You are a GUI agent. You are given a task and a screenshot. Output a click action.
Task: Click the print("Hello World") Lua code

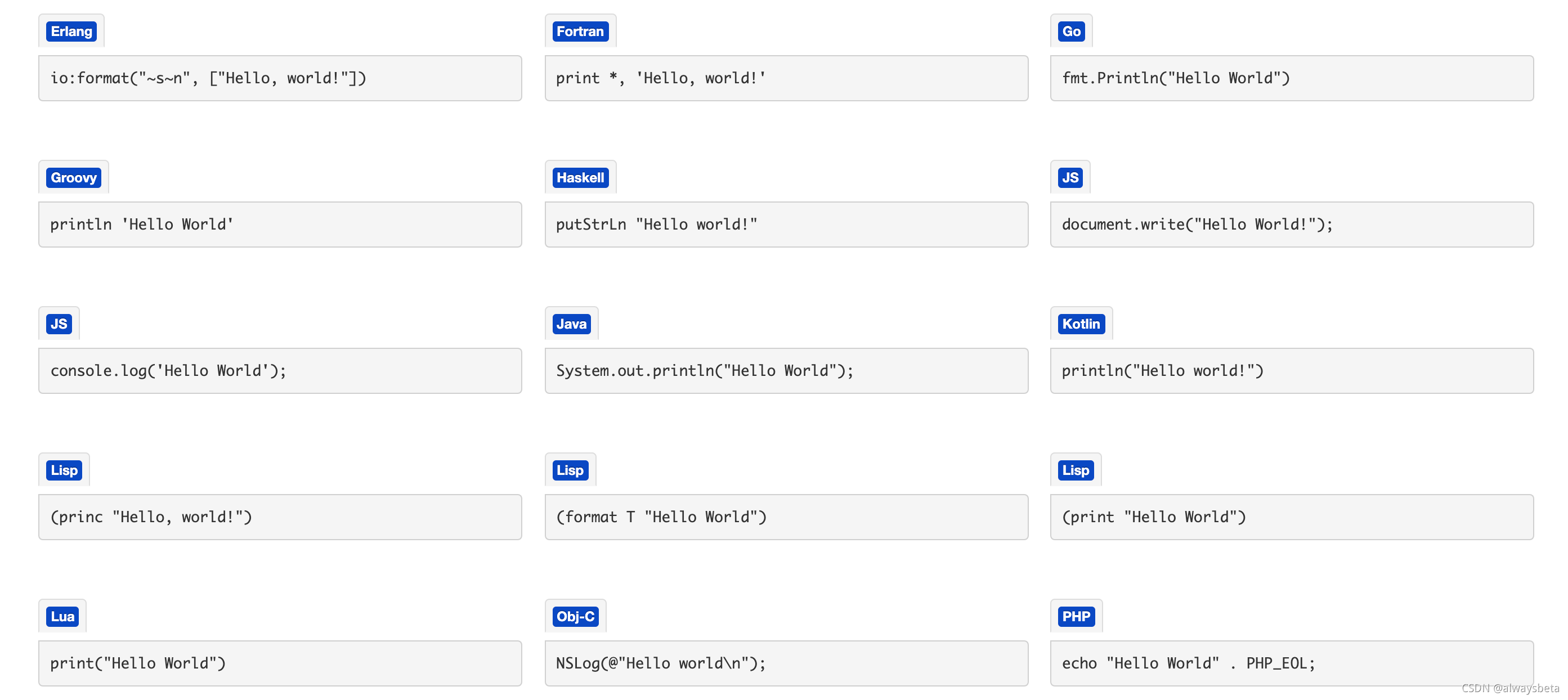(x=280, y=663)
